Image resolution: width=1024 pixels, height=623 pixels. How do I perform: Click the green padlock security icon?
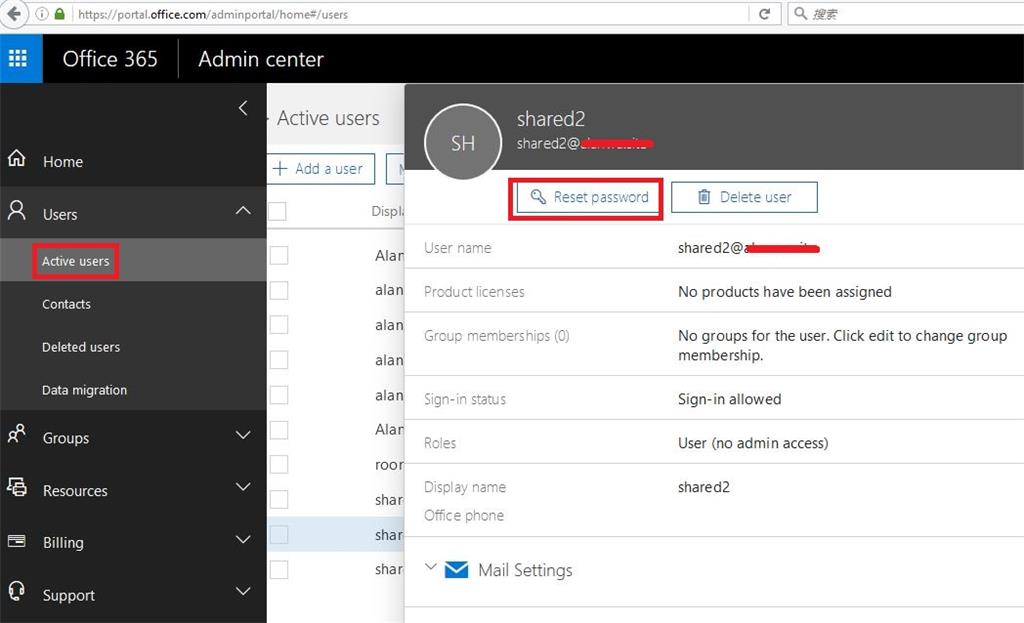click(59, 14)
